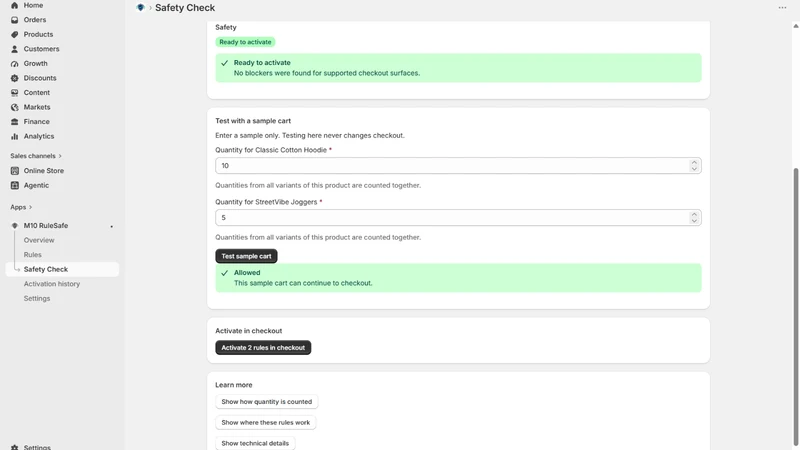Open Agentic sales channel
The width and height of the screenshot is (800, 450).
click(36, 185)
